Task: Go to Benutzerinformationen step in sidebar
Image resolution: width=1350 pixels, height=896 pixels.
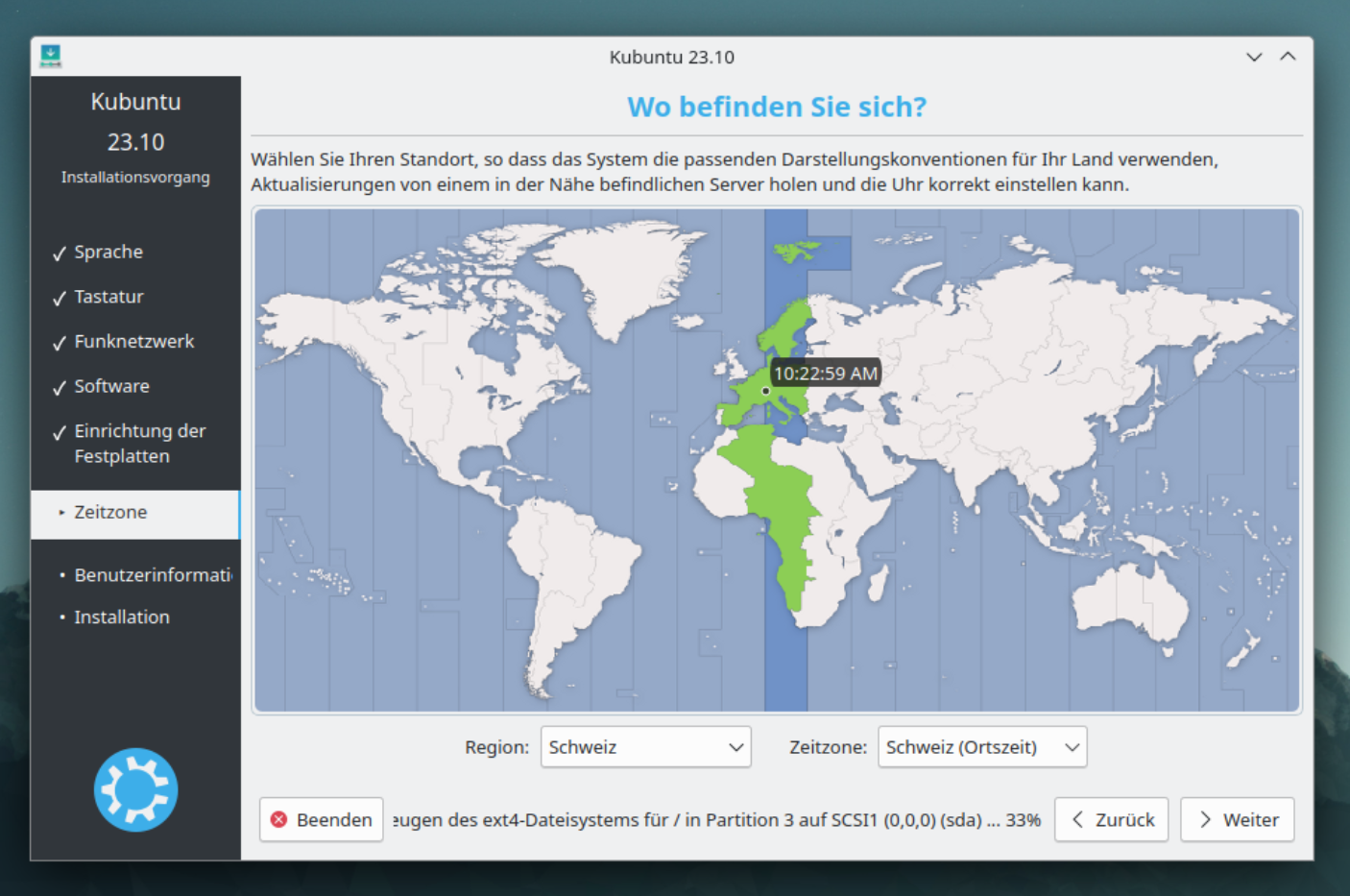Action: click(x=152, y=574)
